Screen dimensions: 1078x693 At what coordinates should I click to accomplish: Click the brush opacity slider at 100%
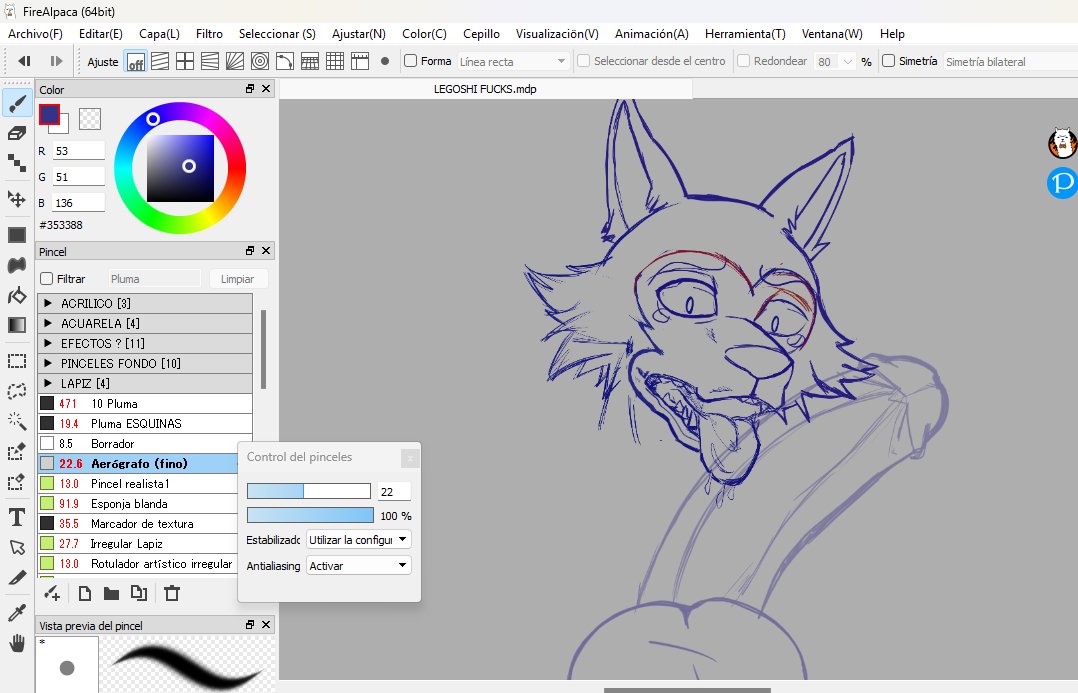pyautogui.click(x=310, y=516)
